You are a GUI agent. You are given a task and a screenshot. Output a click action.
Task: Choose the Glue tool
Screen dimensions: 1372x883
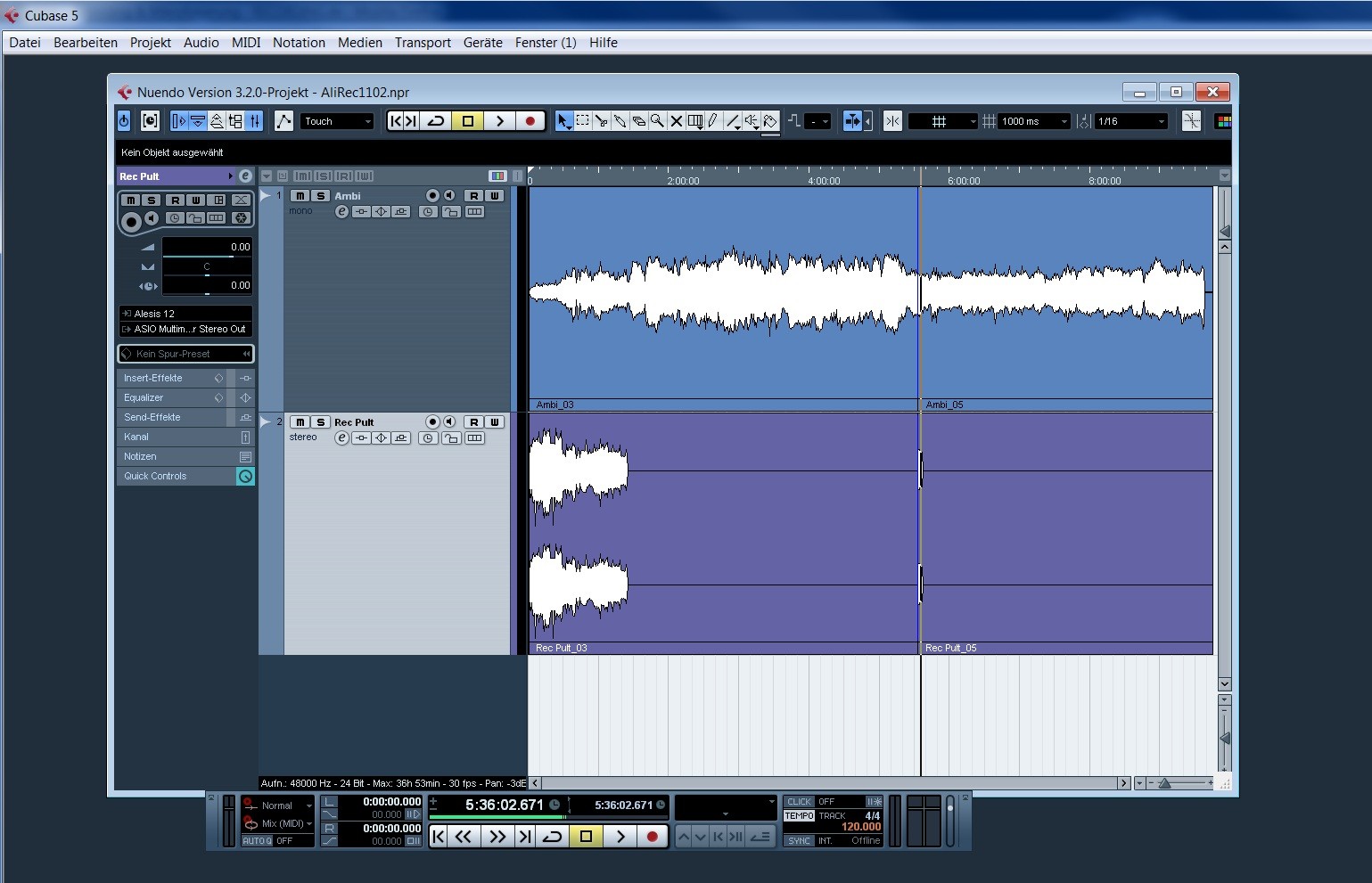coord(620,121)
